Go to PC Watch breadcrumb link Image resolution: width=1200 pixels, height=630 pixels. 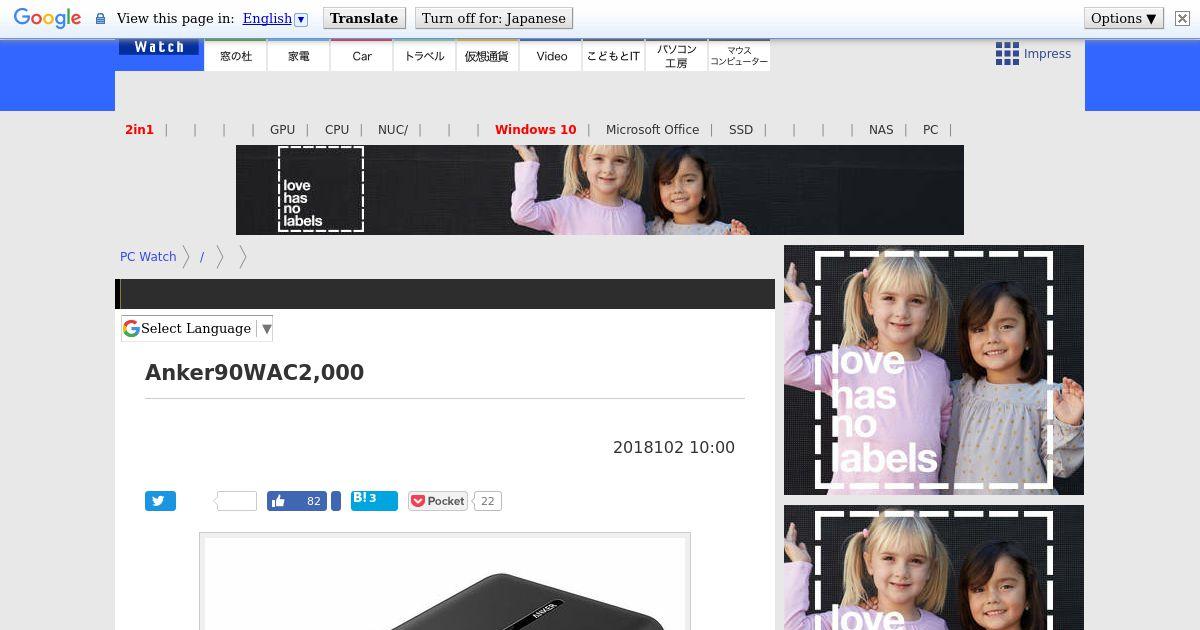point(148,257)
